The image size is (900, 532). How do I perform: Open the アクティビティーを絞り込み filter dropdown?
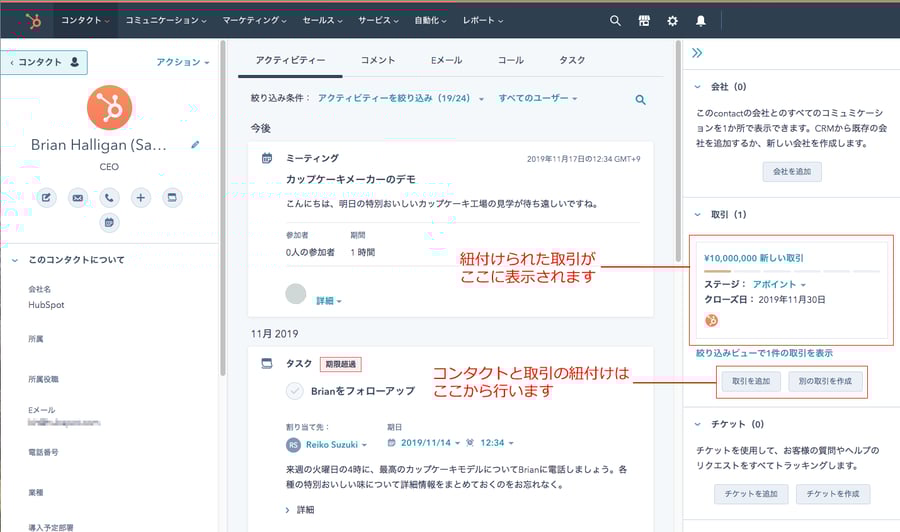point(401,98)
